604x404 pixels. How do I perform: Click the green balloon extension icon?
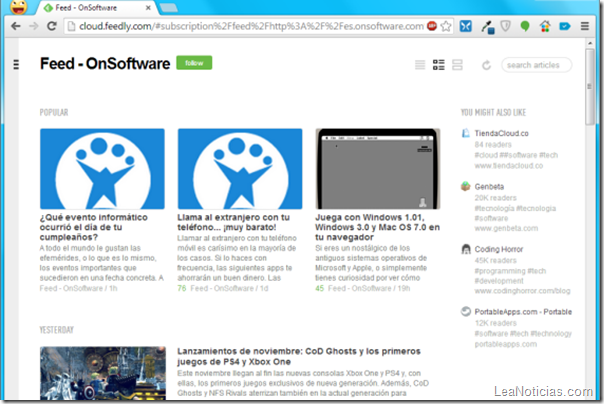[525, 26]
